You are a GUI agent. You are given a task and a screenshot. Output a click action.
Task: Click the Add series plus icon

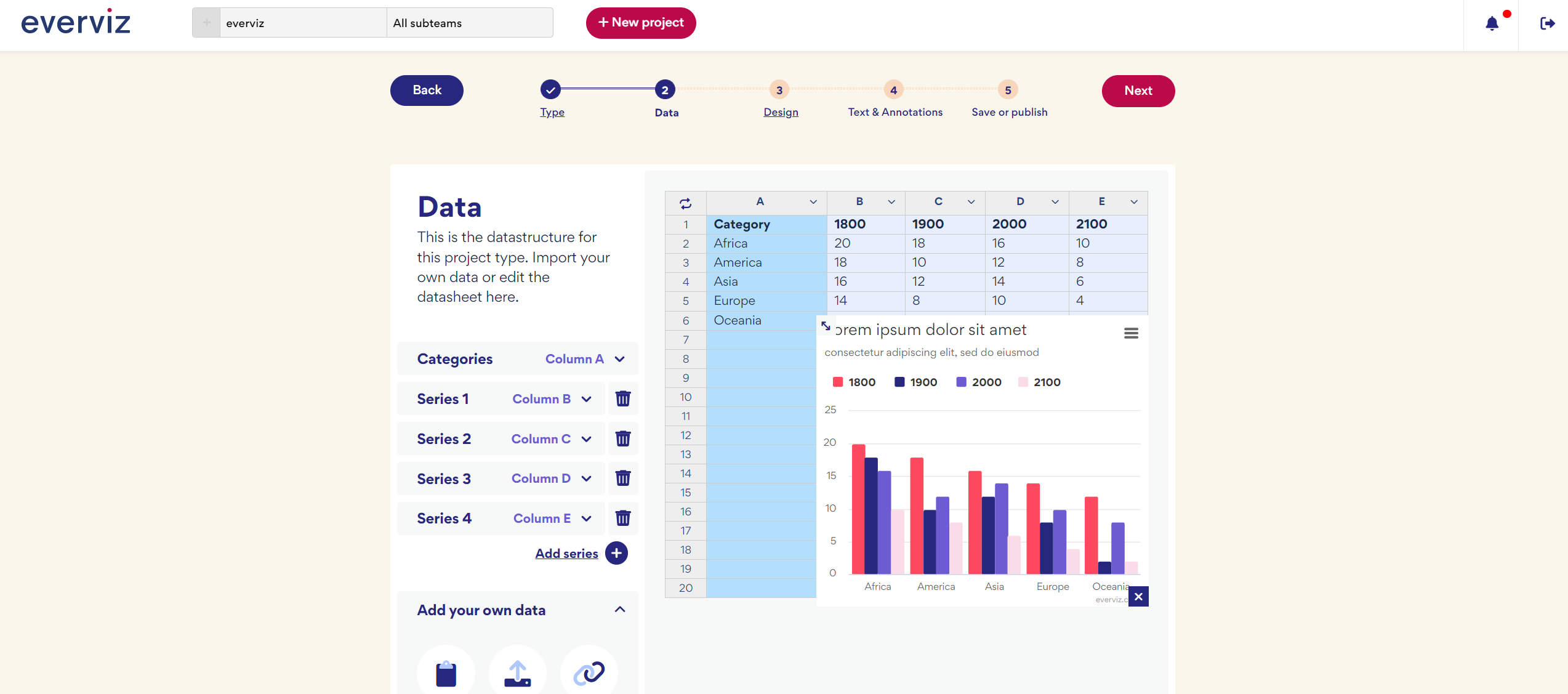tap(618, 553)
